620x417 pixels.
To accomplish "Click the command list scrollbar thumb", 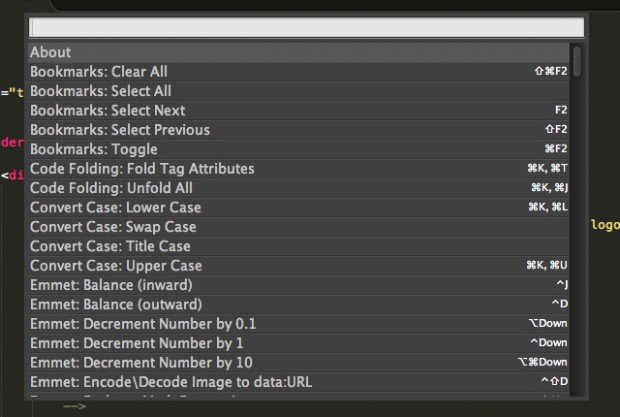I will click(577, 60).
